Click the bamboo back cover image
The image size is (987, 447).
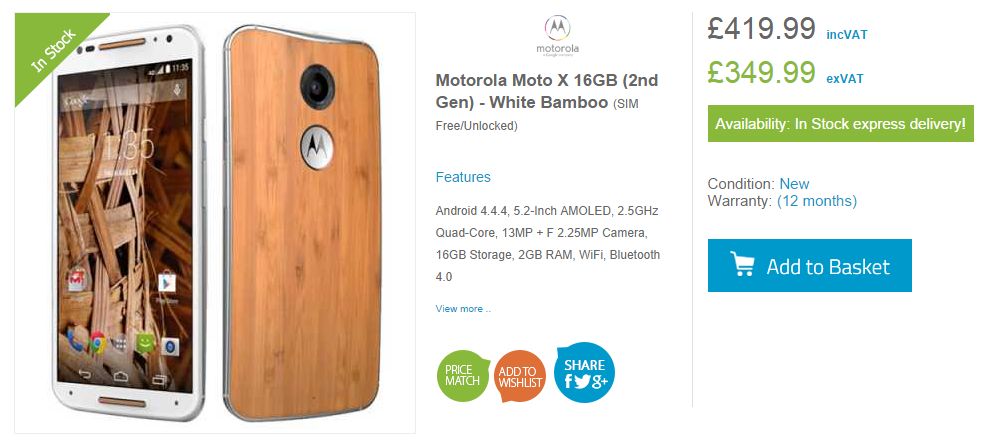point(302,224)
